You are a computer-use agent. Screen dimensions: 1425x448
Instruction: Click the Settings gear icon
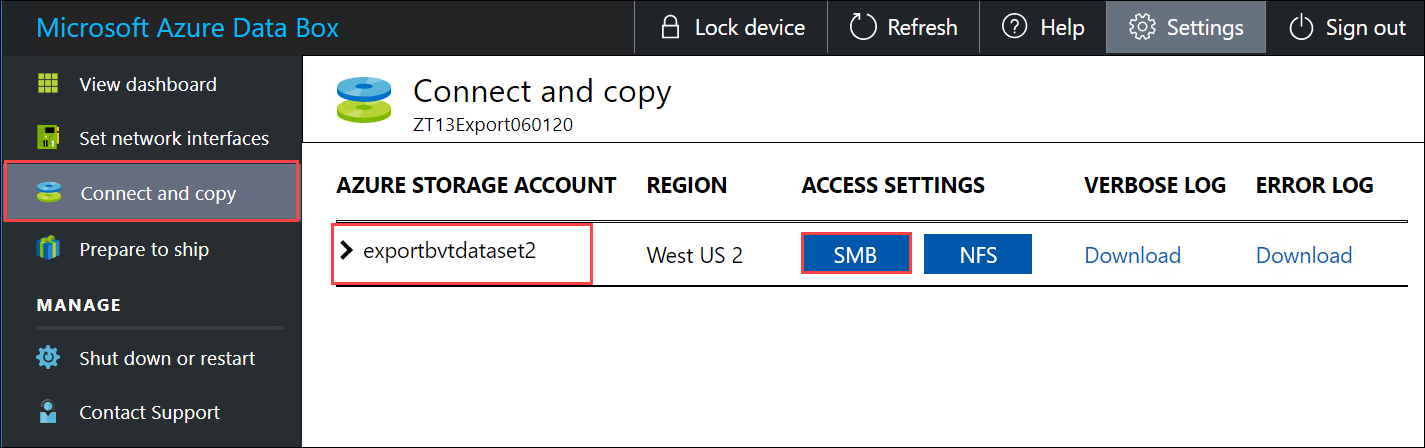click(1141, 28)
